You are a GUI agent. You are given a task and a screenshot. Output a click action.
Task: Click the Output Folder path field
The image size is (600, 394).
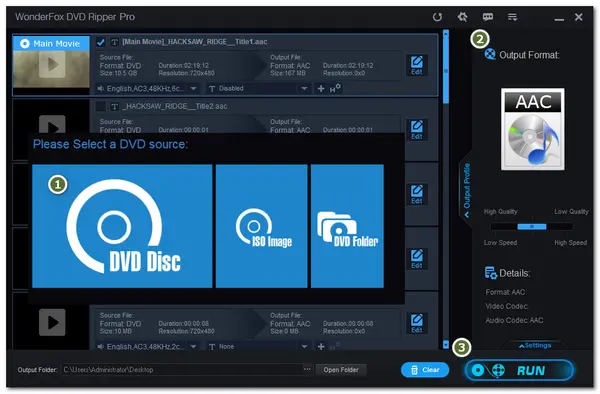[x=183, y=370]
